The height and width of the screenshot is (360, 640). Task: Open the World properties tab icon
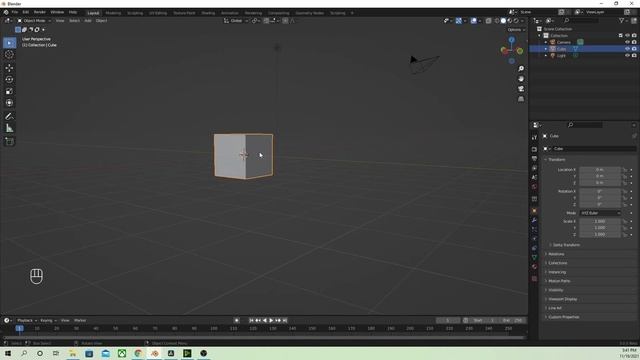coord(534,187)
